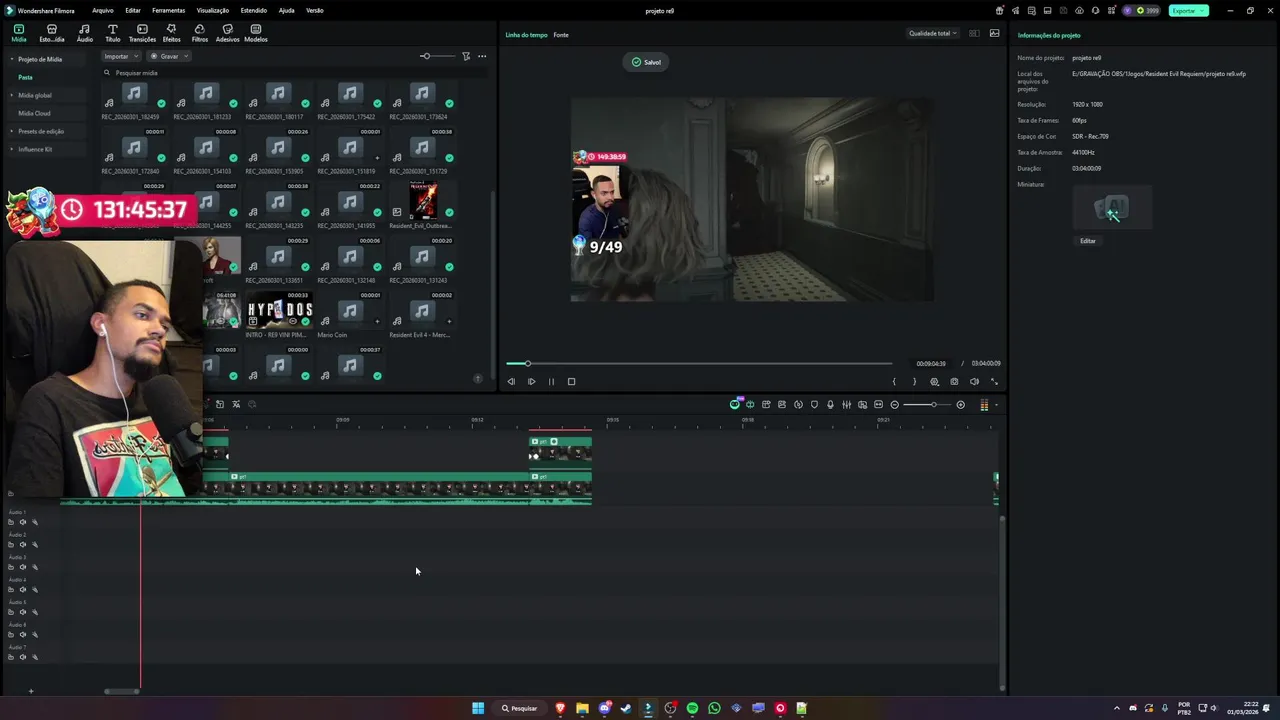Open WhatsApp from the taskbar
The image size is (1280, 720).
pyautogui.click(x=714, y=708)
